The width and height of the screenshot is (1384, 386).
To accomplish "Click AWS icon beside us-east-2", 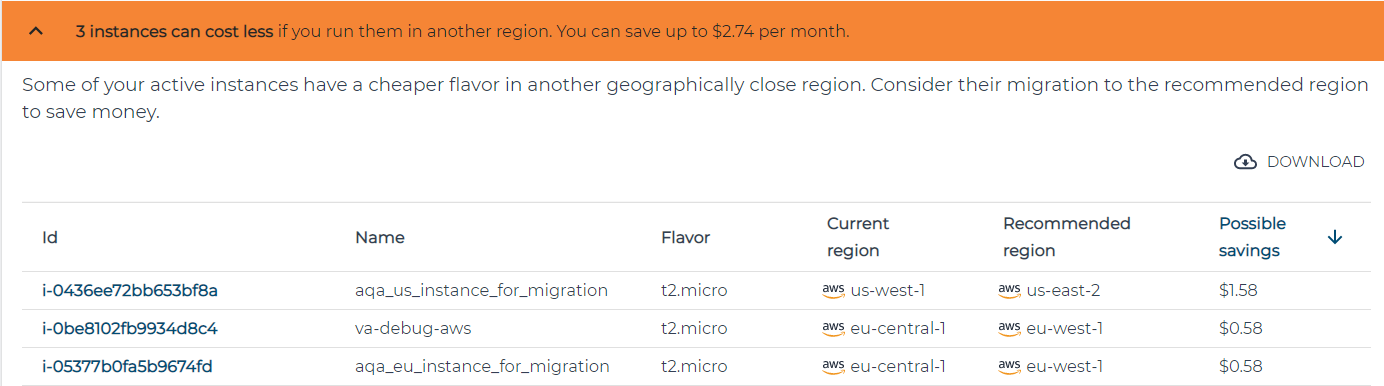I will pyautogui.click(x=1009, y=291).
